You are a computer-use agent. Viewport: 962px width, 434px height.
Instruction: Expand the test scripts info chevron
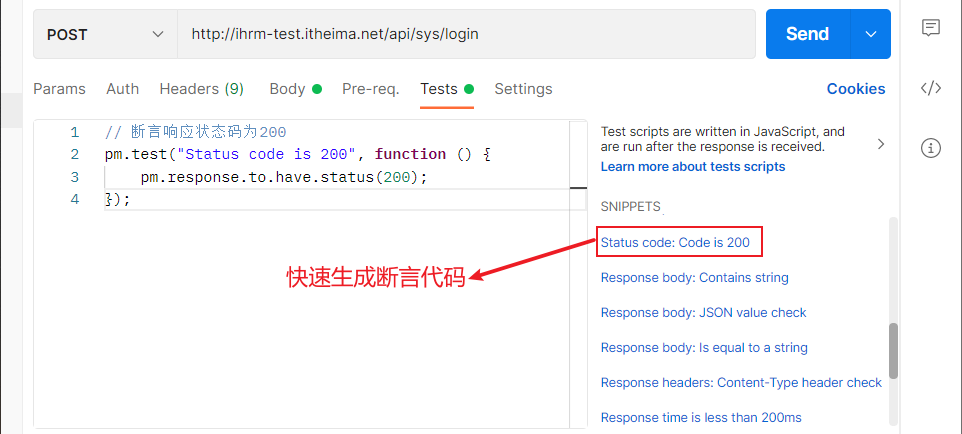click(880, 144)
